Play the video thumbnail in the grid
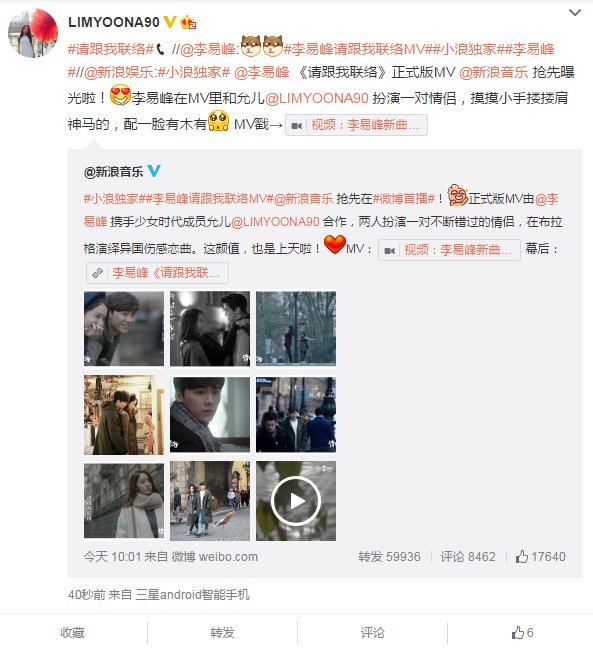This screenshot has height=650, width=593. tap(296, 501)
